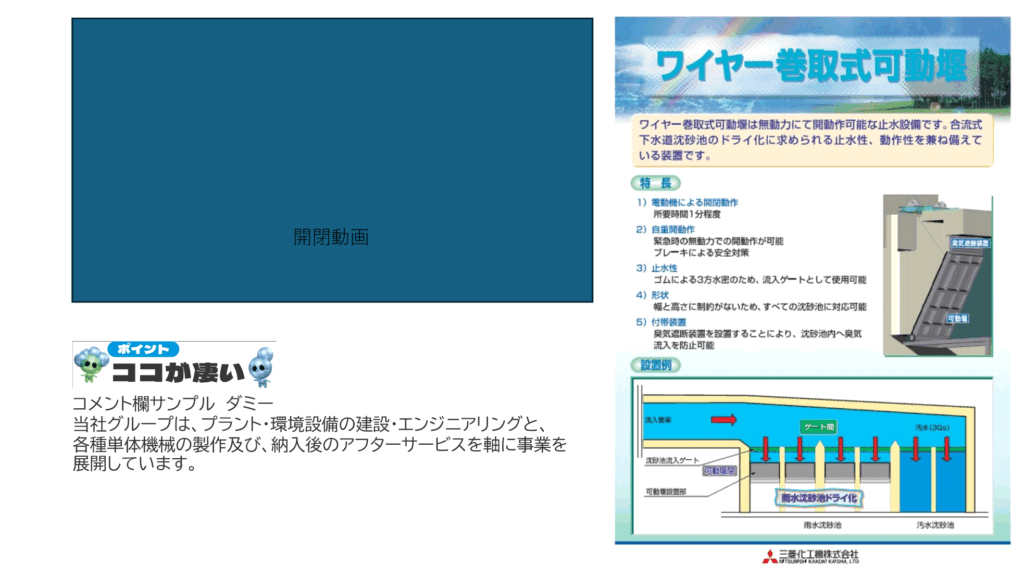Click the 臭気遮断装置 label in illustration
This screenshot has width=1024, height=577.
970,243
